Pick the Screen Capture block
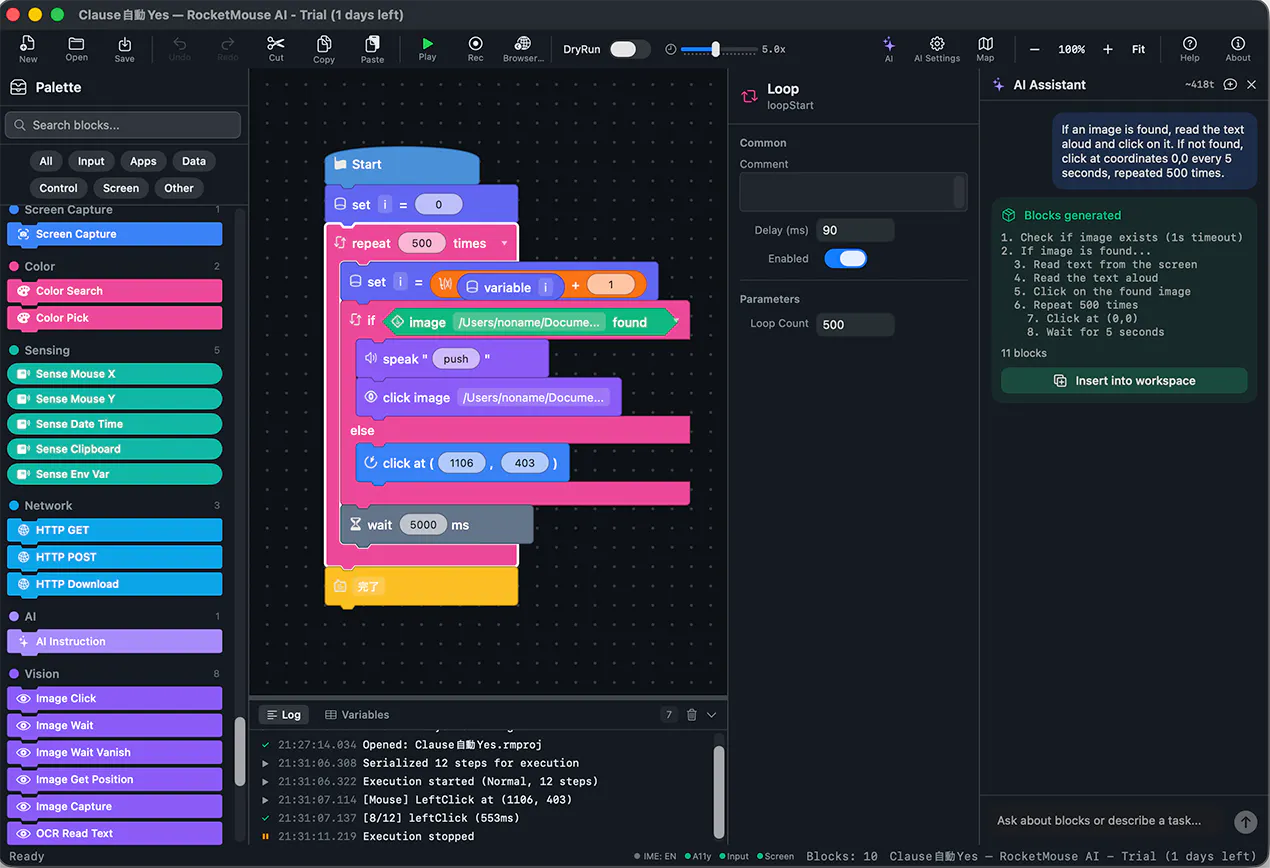This screenshot has height=868, width=1270. click(x=115, y=234)
